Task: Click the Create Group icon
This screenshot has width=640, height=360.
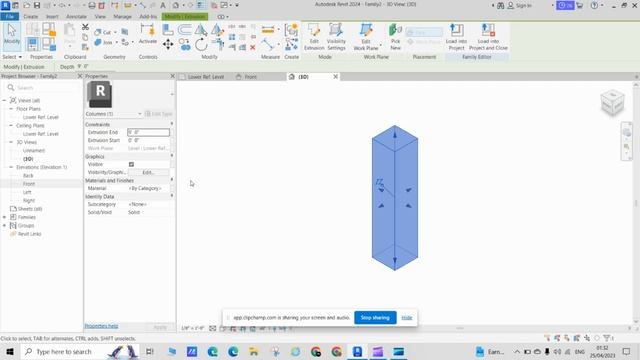Action: (x=291, y=30)
